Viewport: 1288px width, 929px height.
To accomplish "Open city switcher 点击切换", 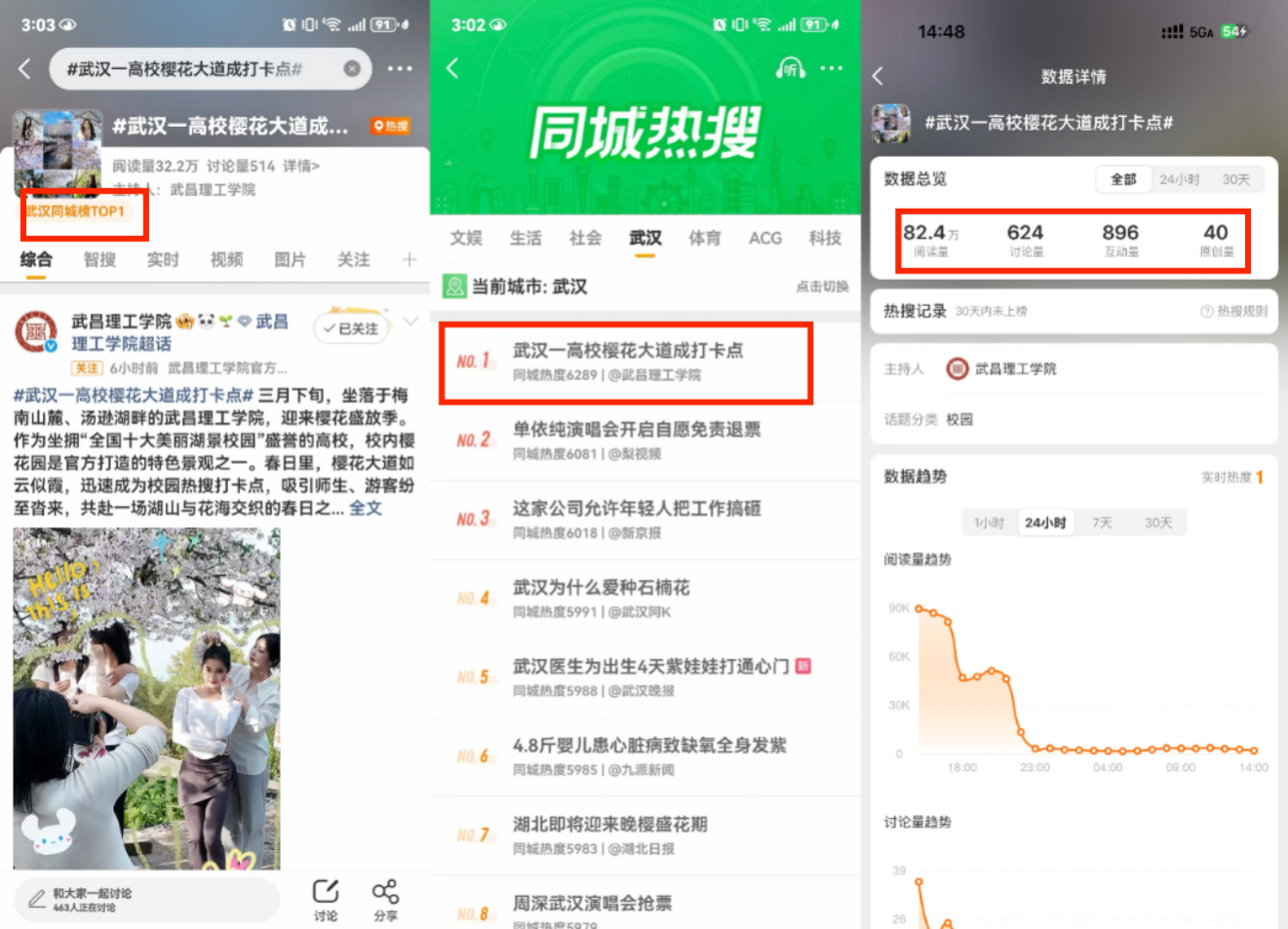I will [822, 287].
